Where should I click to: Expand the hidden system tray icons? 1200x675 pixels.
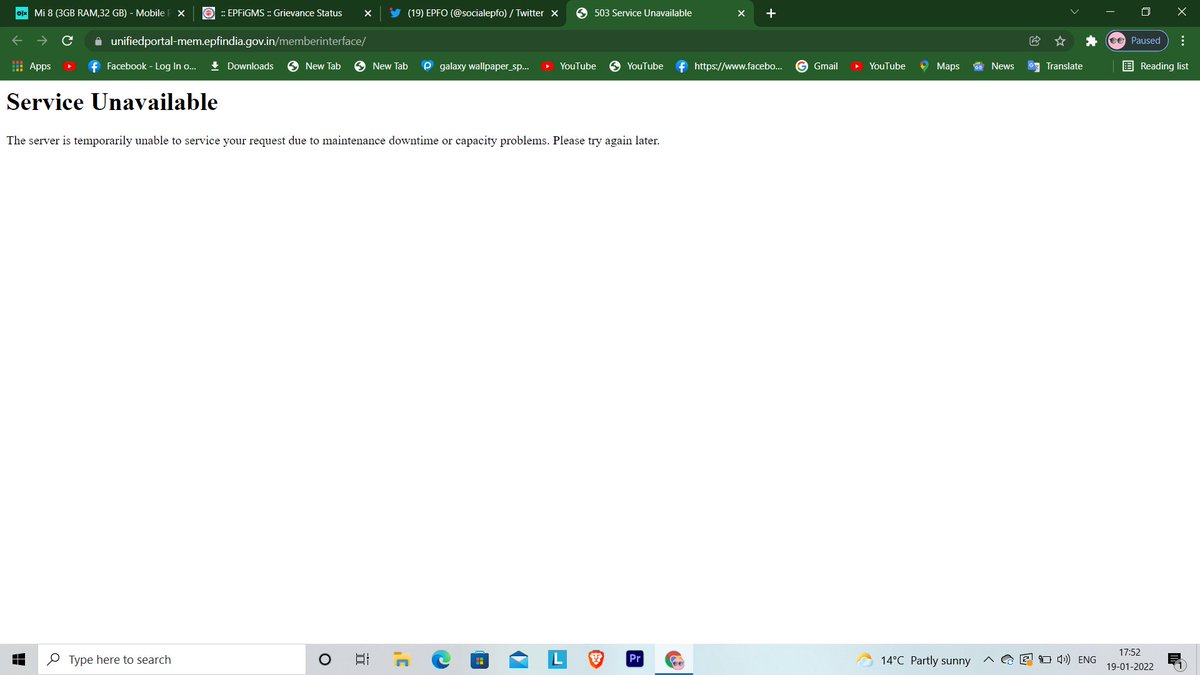point(988,660)
